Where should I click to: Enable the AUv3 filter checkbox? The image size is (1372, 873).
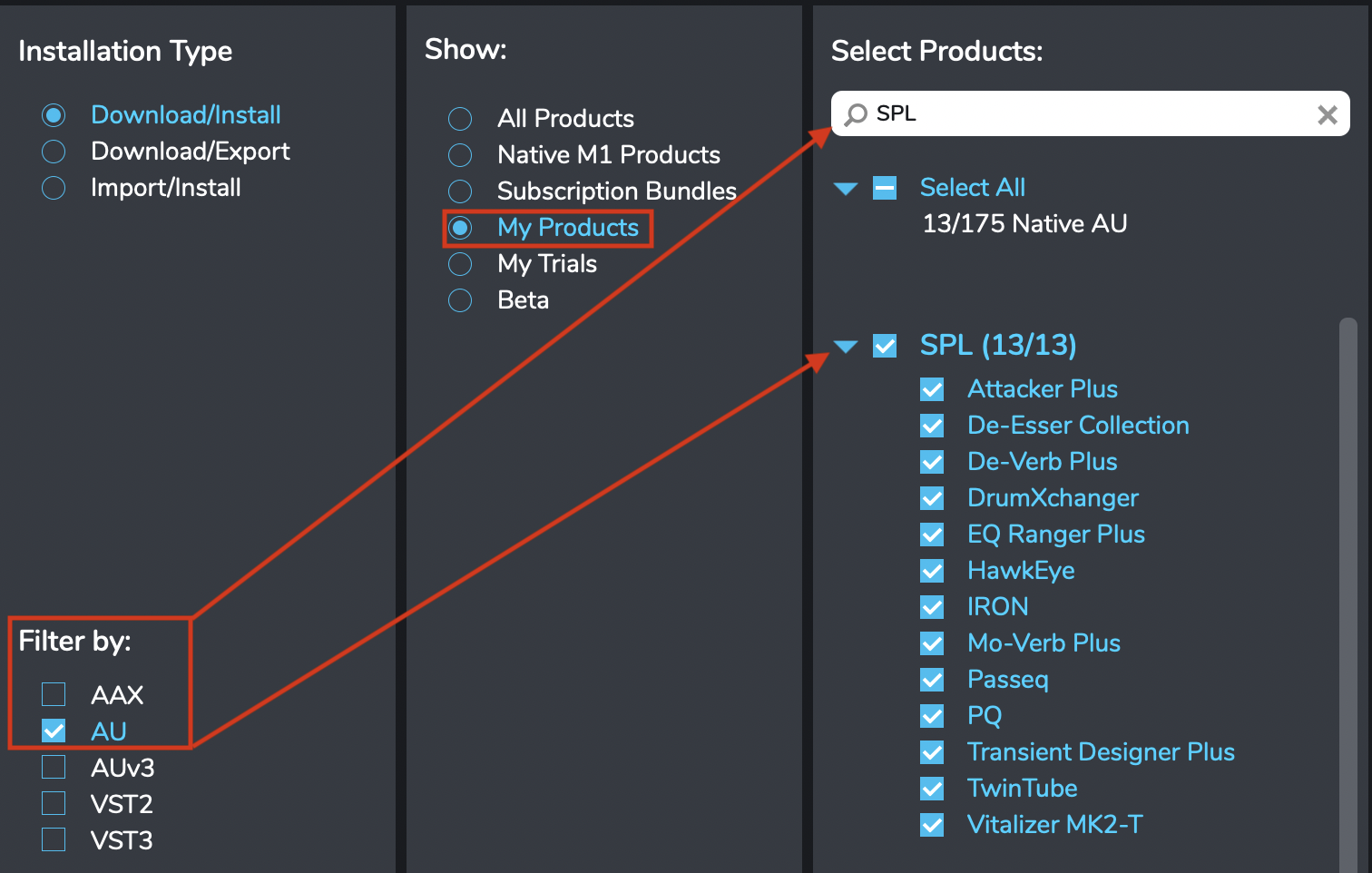(54, 767)
